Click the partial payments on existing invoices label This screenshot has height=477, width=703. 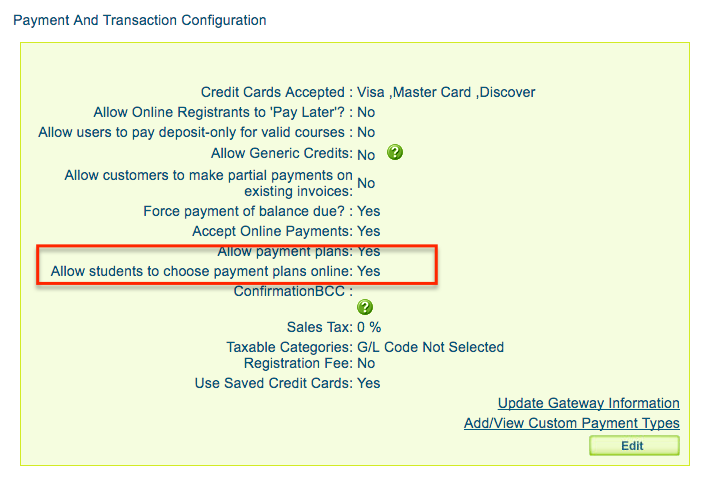pyautogui.click(x=208, y=183)
